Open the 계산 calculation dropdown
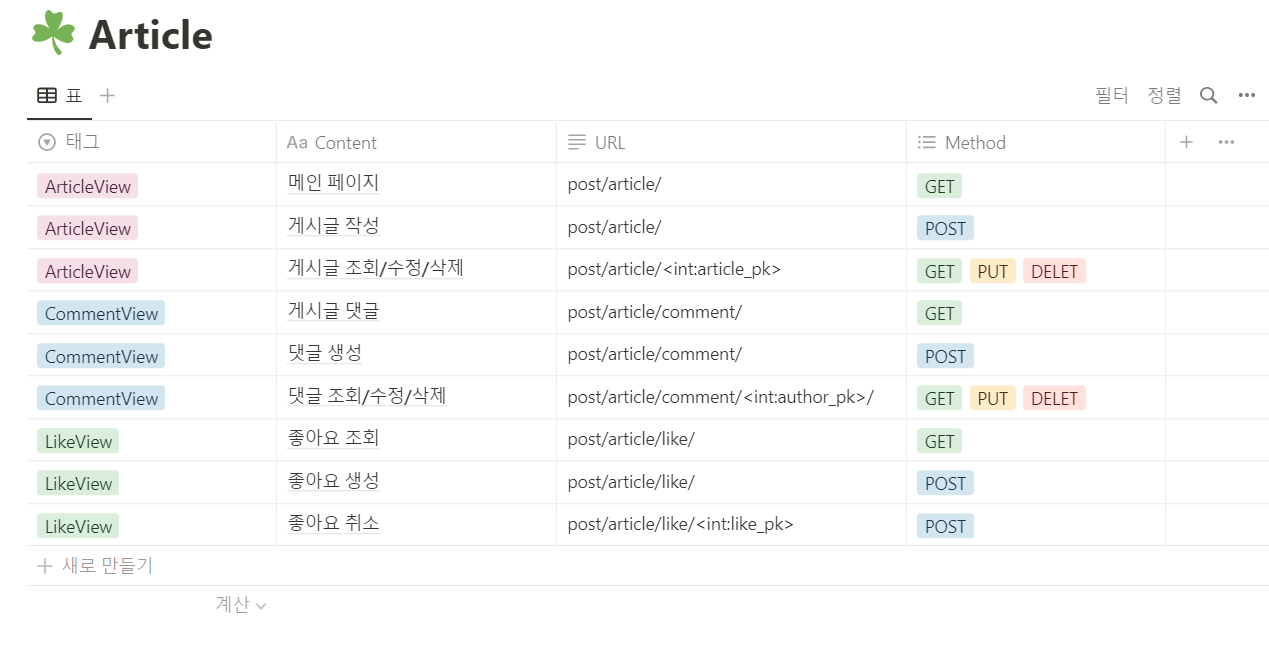 [x=239, y=604]
